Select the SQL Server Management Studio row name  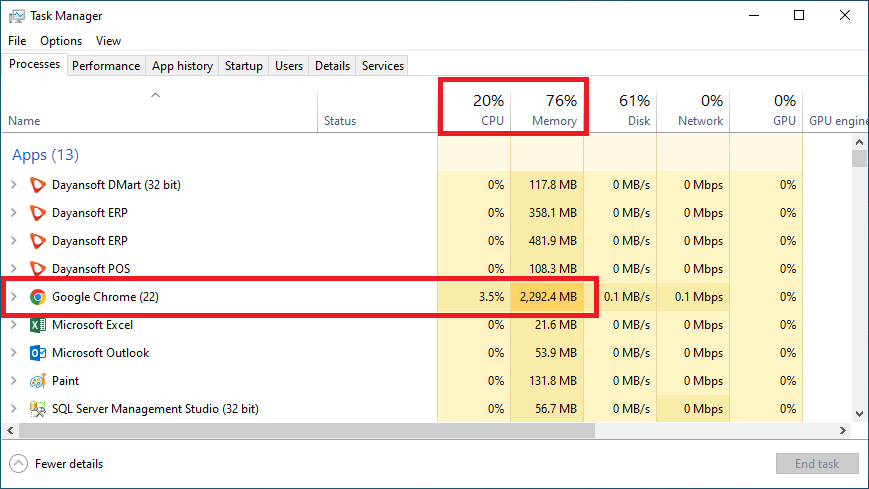click(155, 409)
